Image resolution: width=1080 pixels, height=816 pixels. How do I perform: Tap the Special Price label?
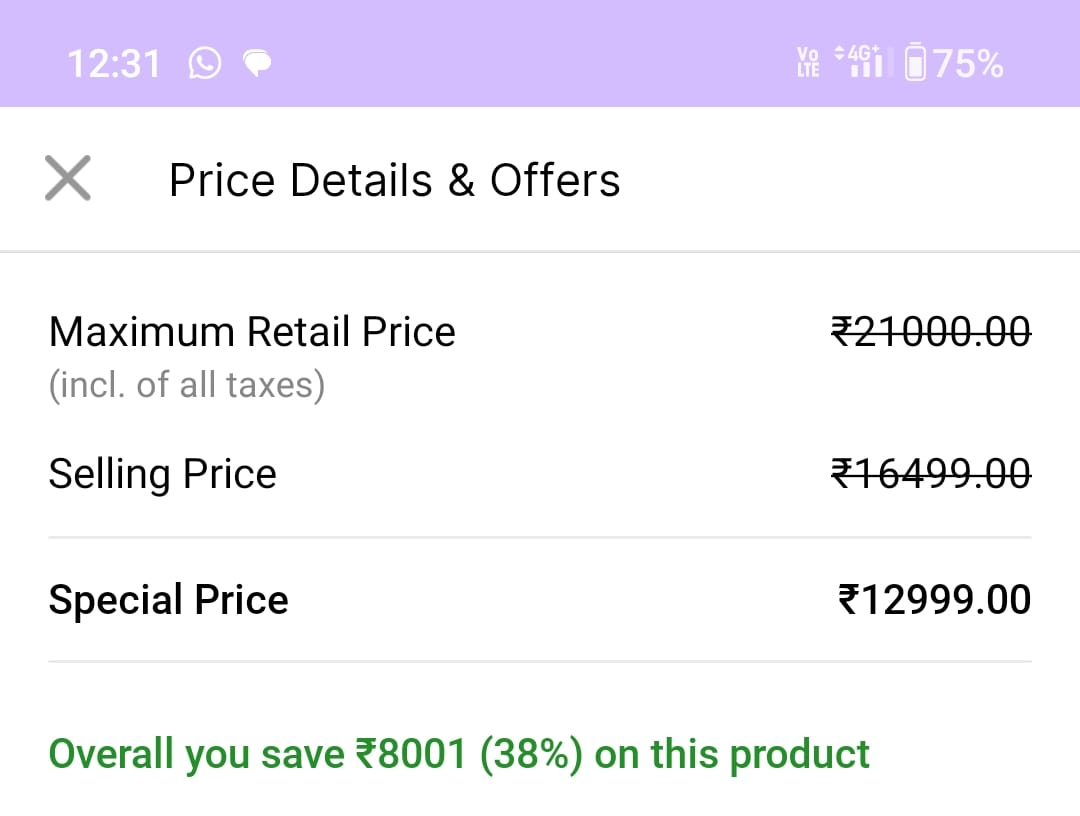coord(168,600)
